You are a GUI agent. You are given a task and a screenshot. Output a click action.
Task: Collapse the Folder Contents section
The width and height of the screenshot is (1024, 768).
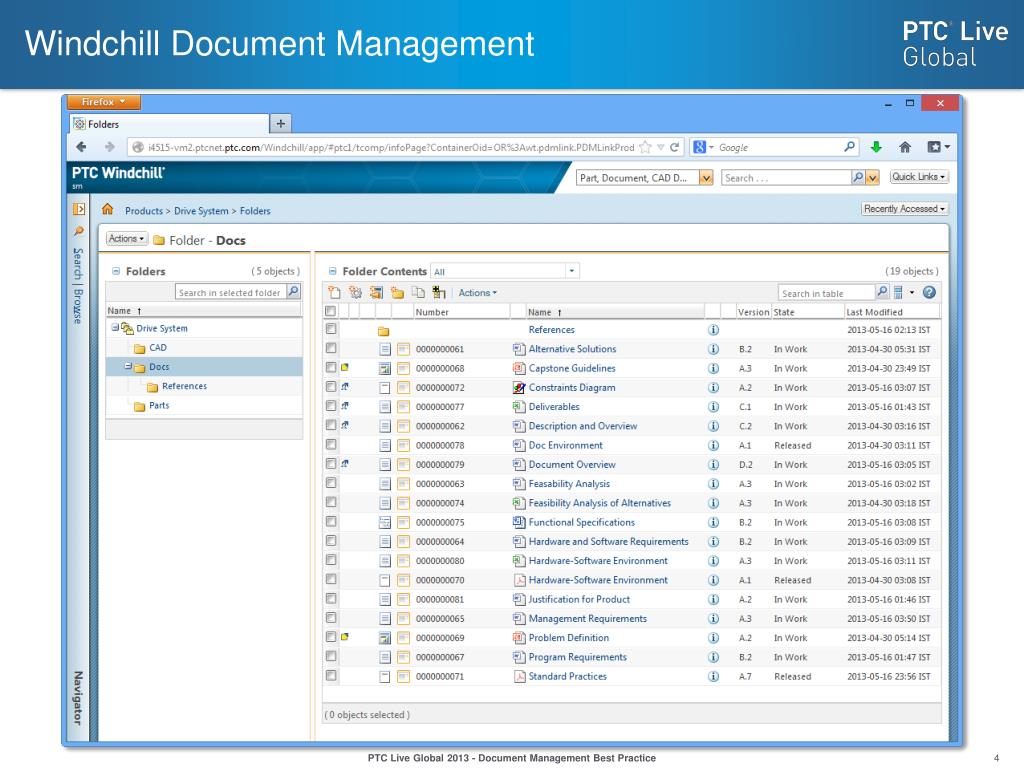click(332, 271)
